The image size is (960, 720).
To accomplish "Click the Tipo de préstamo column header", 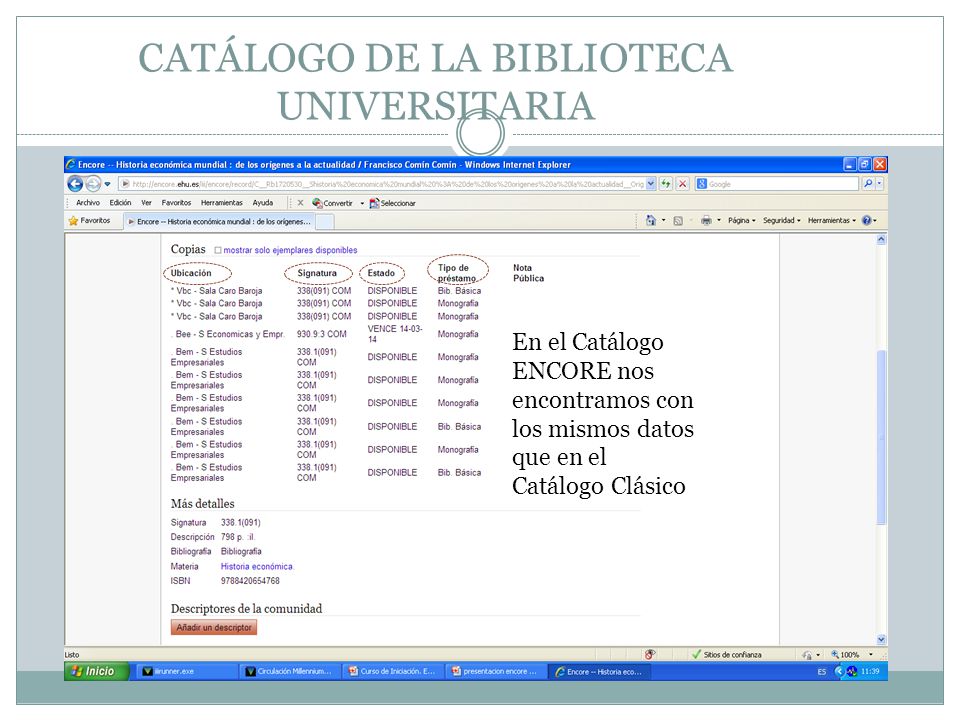I will (457, 272).
